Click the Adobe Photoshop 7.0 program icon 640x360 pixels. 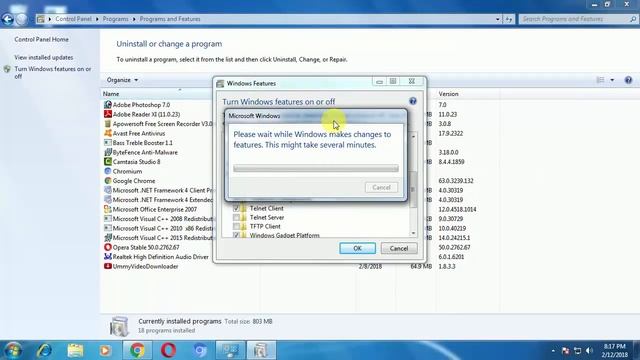pos(108,105)
